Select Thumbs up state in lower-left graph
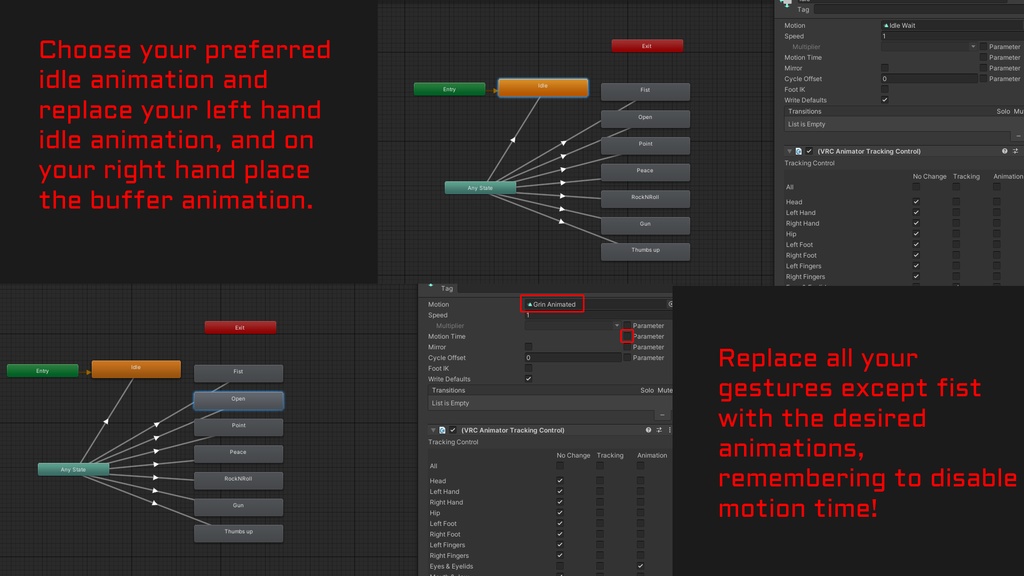 238,533
